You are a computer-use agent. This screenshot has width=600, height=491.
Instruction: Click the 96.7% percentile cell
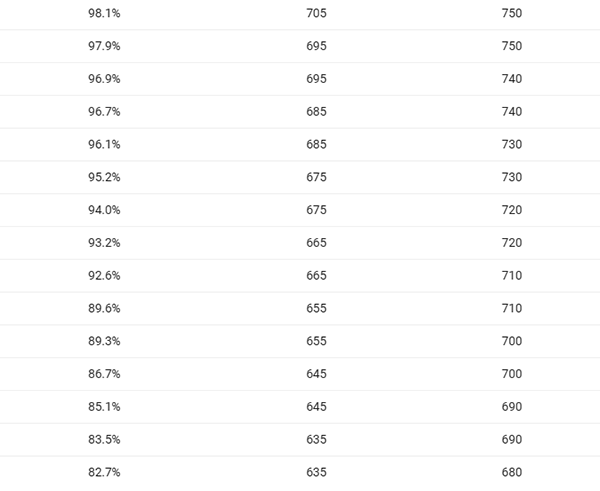(104, 112)
